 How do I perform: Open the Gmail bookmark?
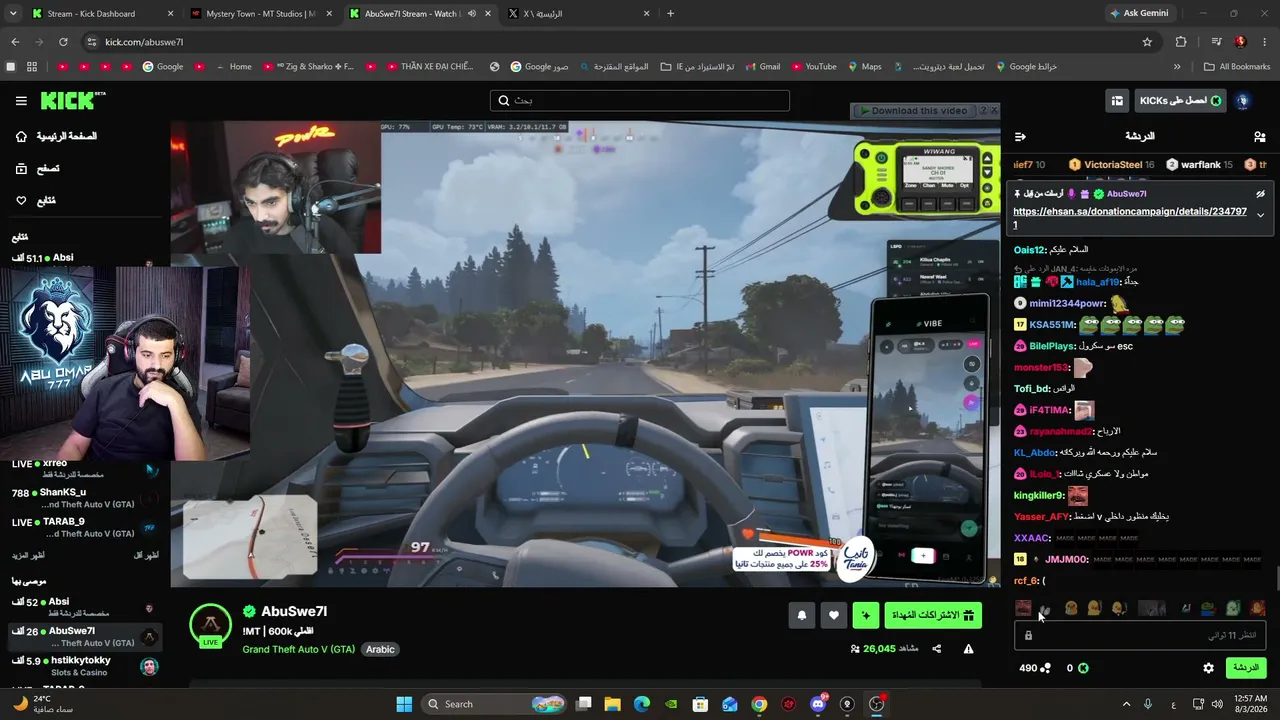pos(762,67)
